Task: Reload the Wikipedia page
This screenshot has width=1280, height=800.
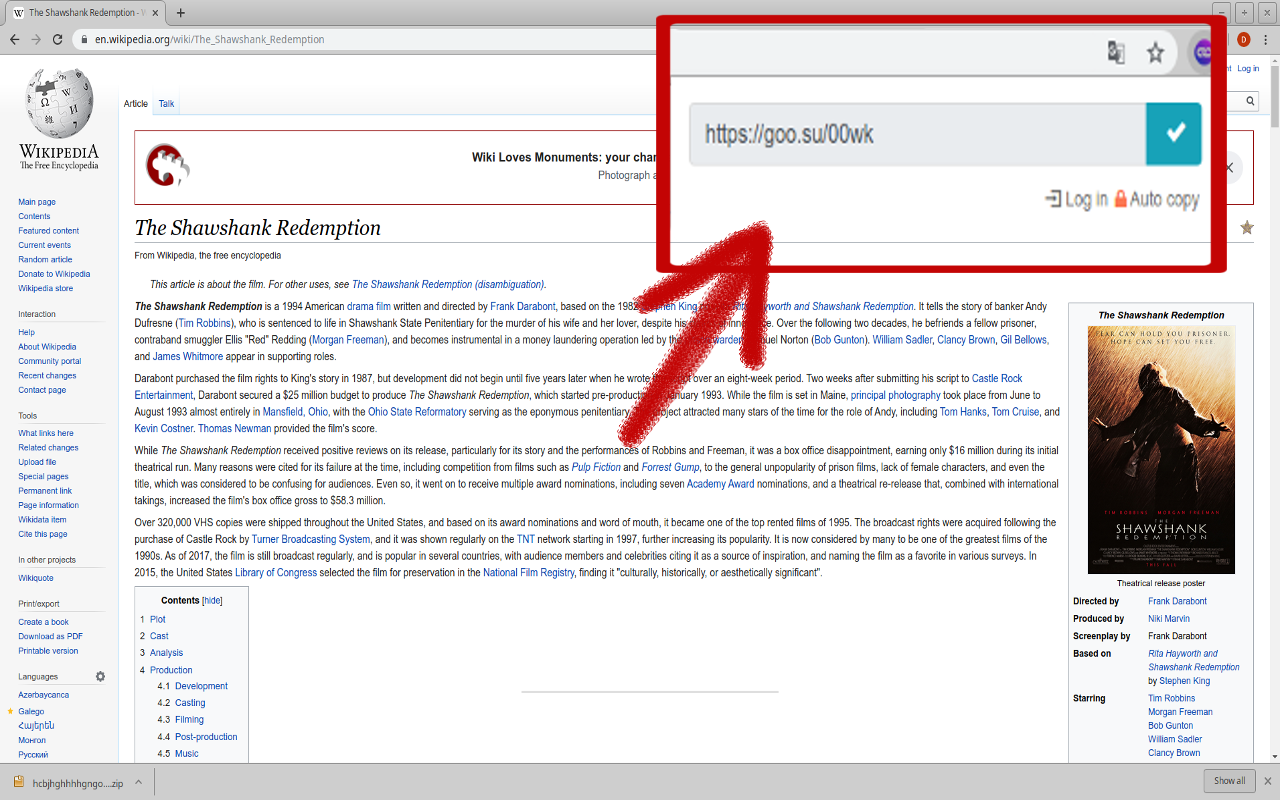Action: pos(58,39)
